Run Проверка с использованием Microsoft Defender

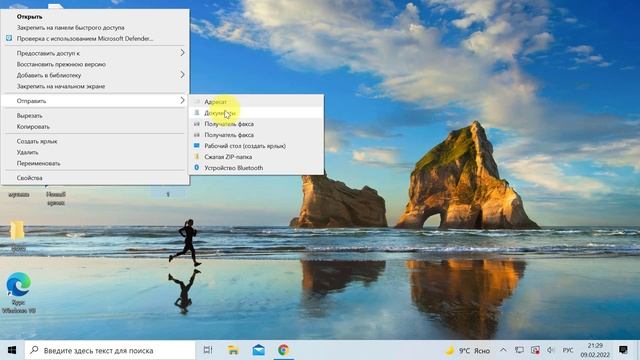[85, 39]
